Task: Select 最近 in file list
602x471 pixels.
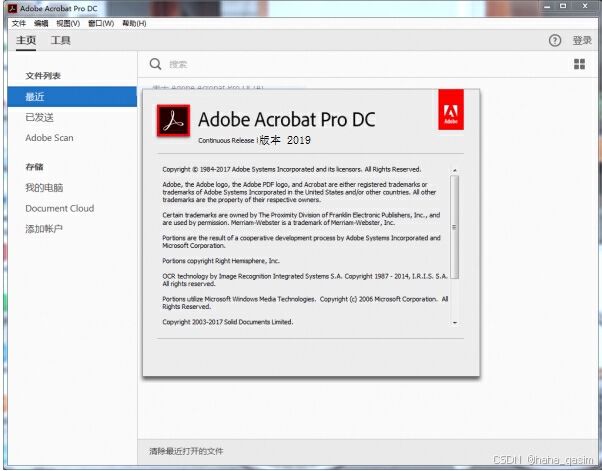Action: point(72,97)
